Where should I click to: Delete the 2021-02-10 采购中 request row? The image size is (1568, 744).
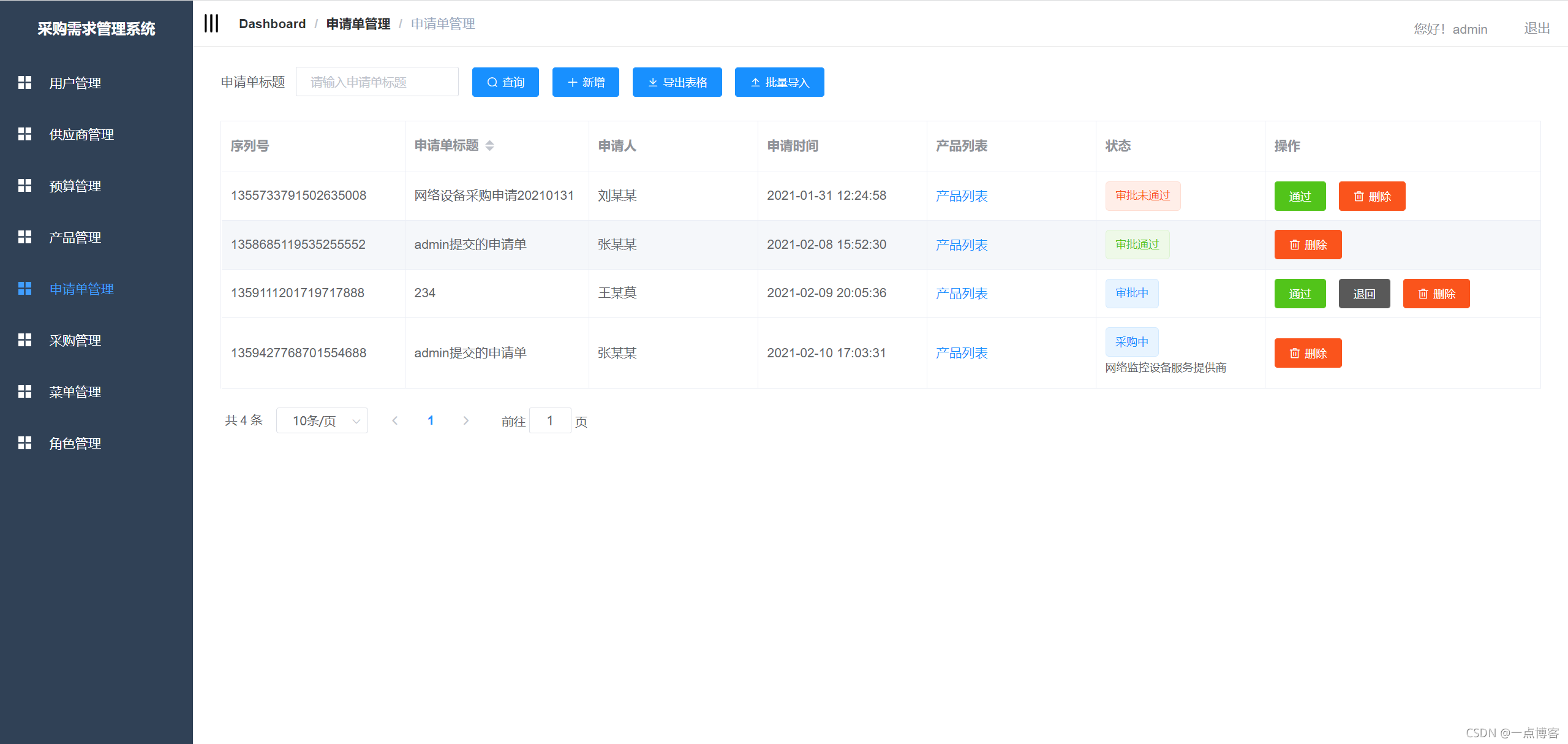tap(1308, 353)
